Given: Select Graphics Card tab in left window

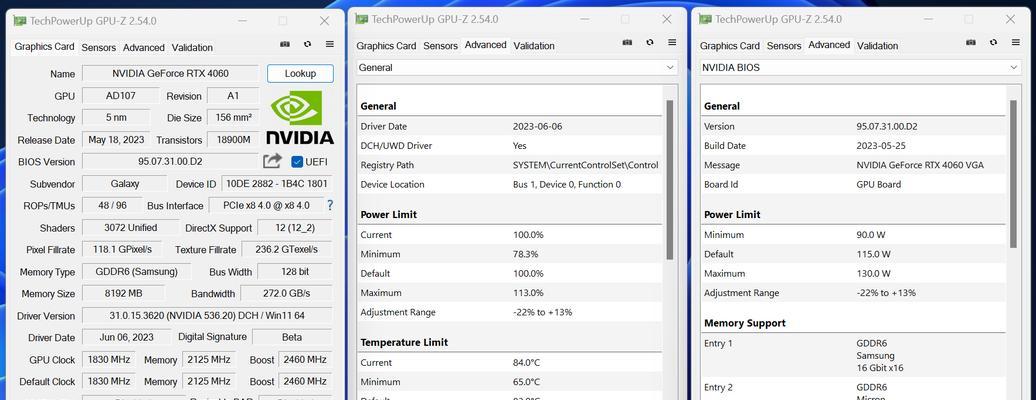Looking at the screenshot, I should coord(44,47).
